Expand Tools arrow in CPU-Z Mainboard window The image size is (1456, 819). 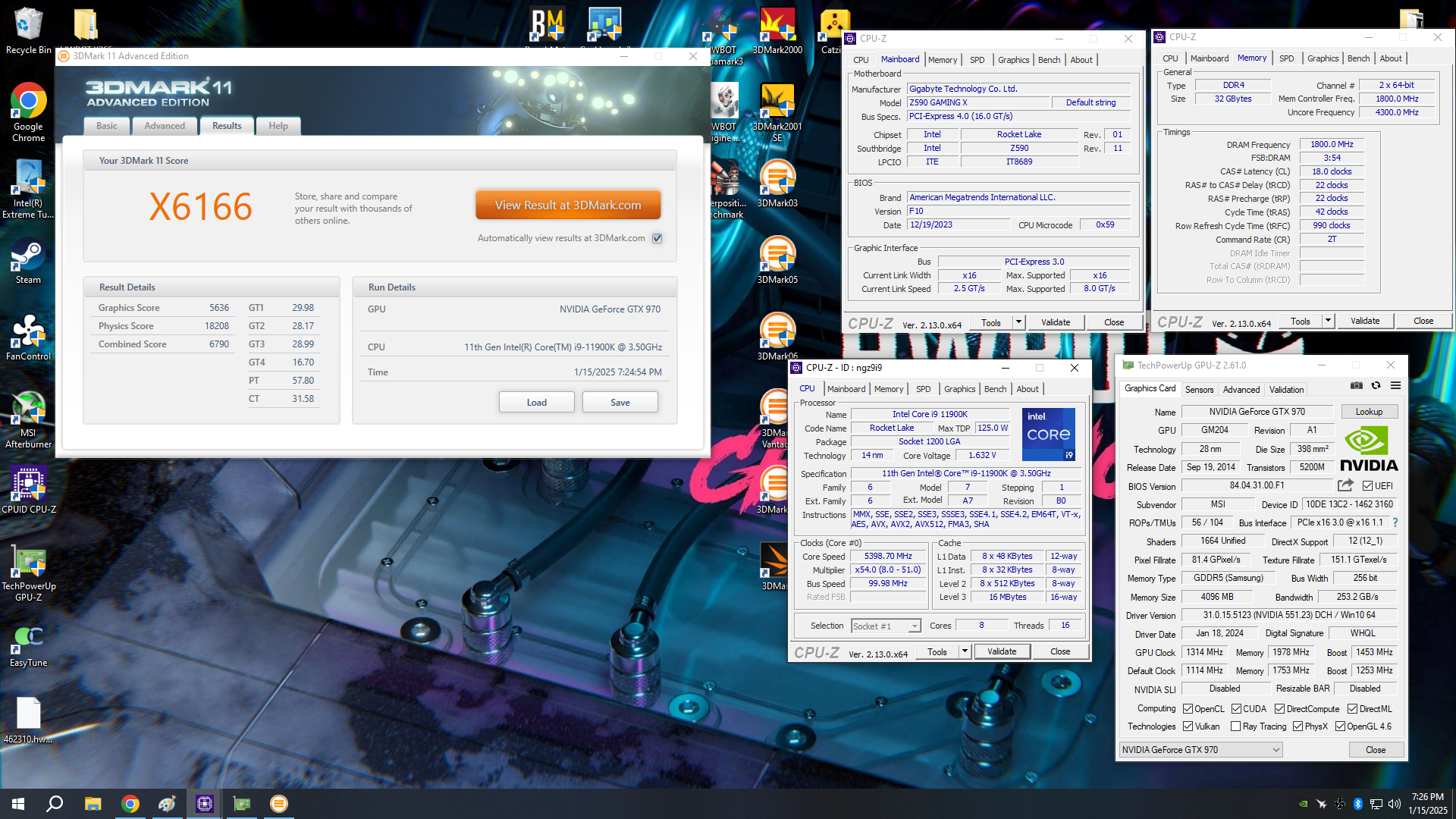(x=1018, y=322)
